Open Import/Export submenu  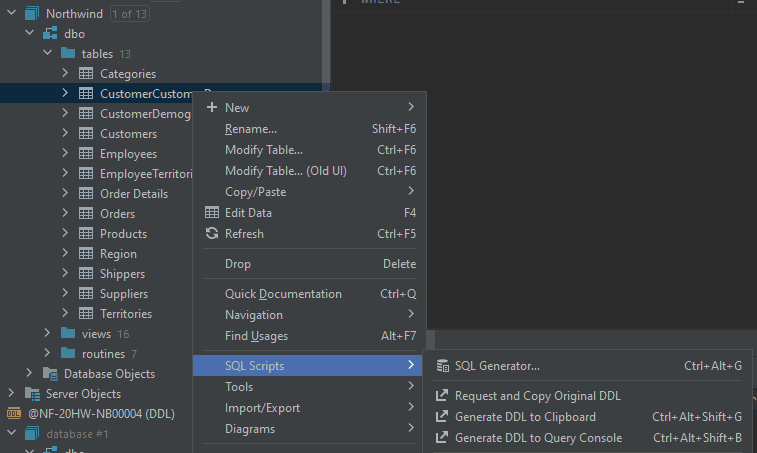(x=262, y=408)
